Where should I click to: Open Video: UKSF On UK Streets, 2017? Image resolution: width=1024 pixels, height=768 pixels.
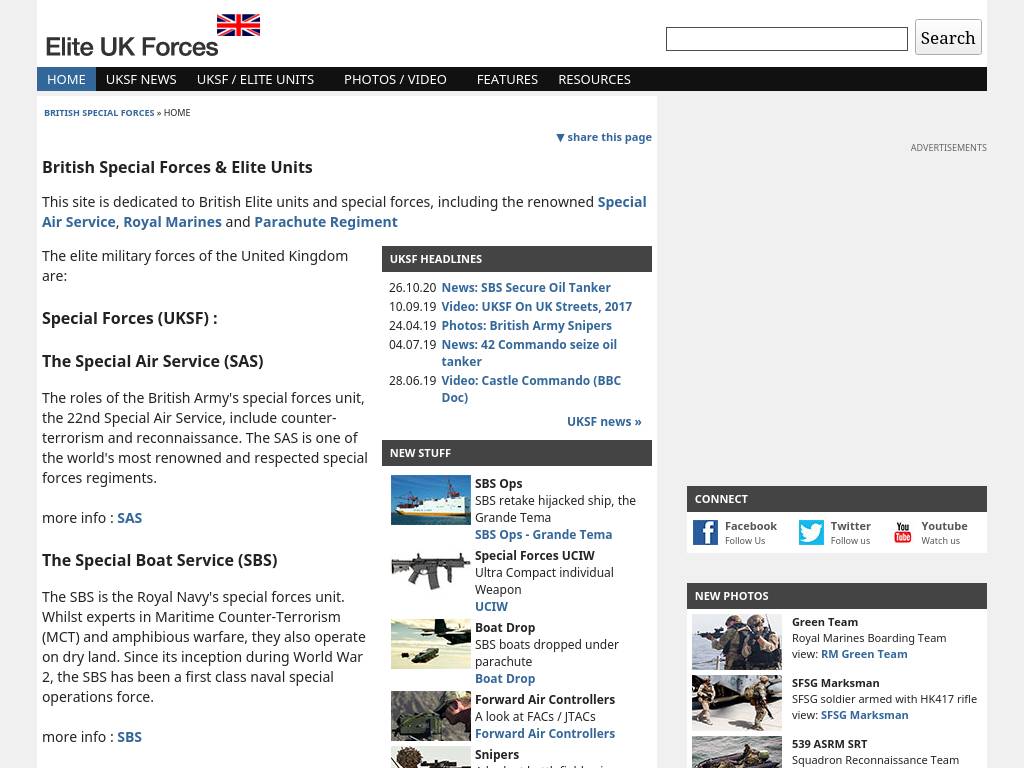(537, 306)
